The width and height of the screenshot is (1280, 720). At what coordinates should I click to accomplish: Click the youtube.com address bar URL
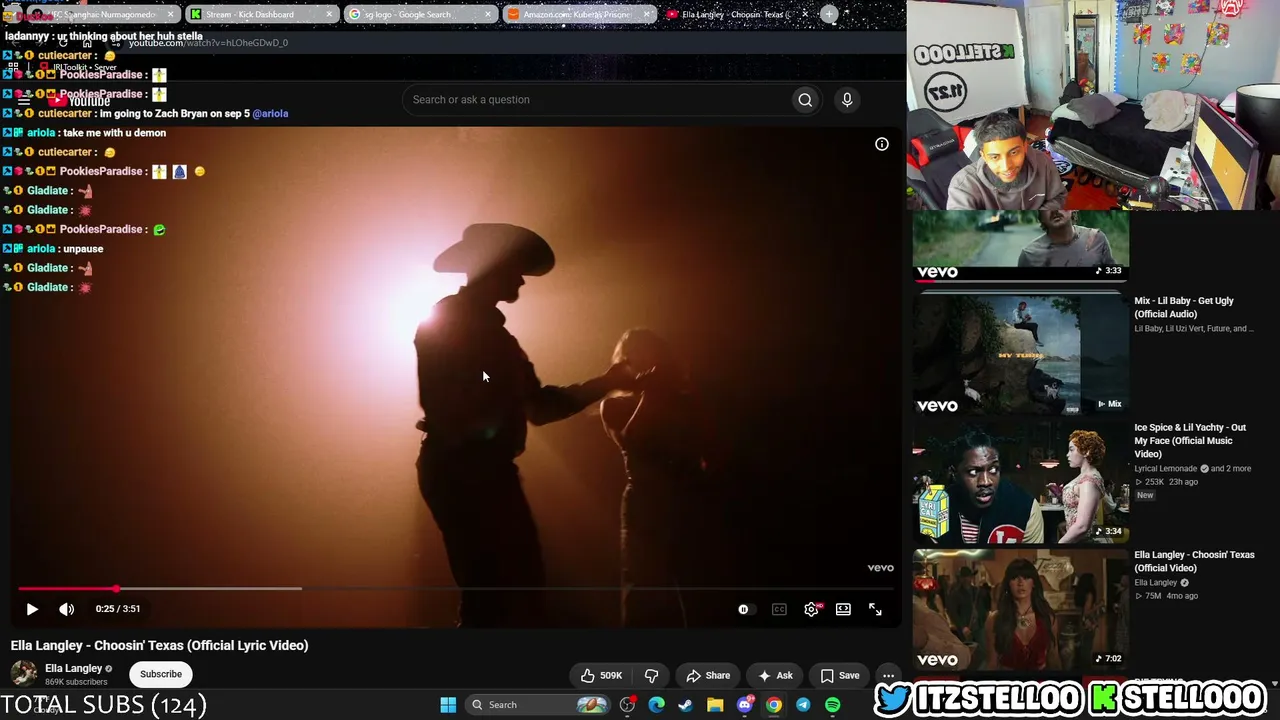tap(208, 43)
